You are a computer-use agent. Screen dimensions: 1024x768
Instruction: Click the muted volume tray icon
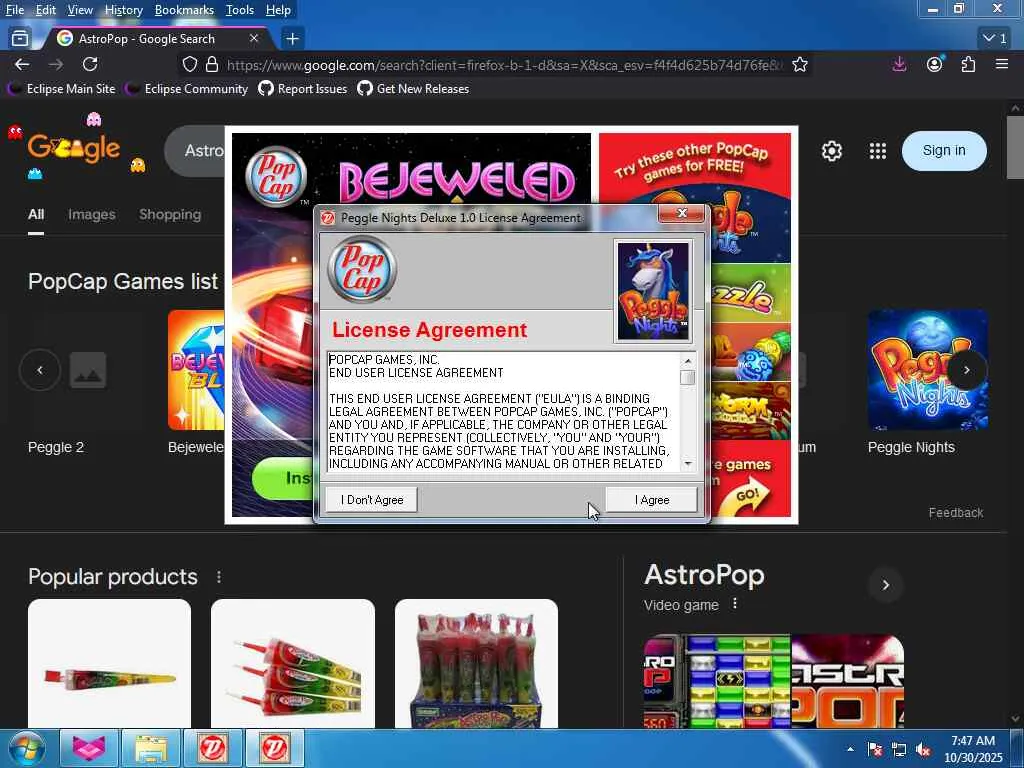[922, 750]
